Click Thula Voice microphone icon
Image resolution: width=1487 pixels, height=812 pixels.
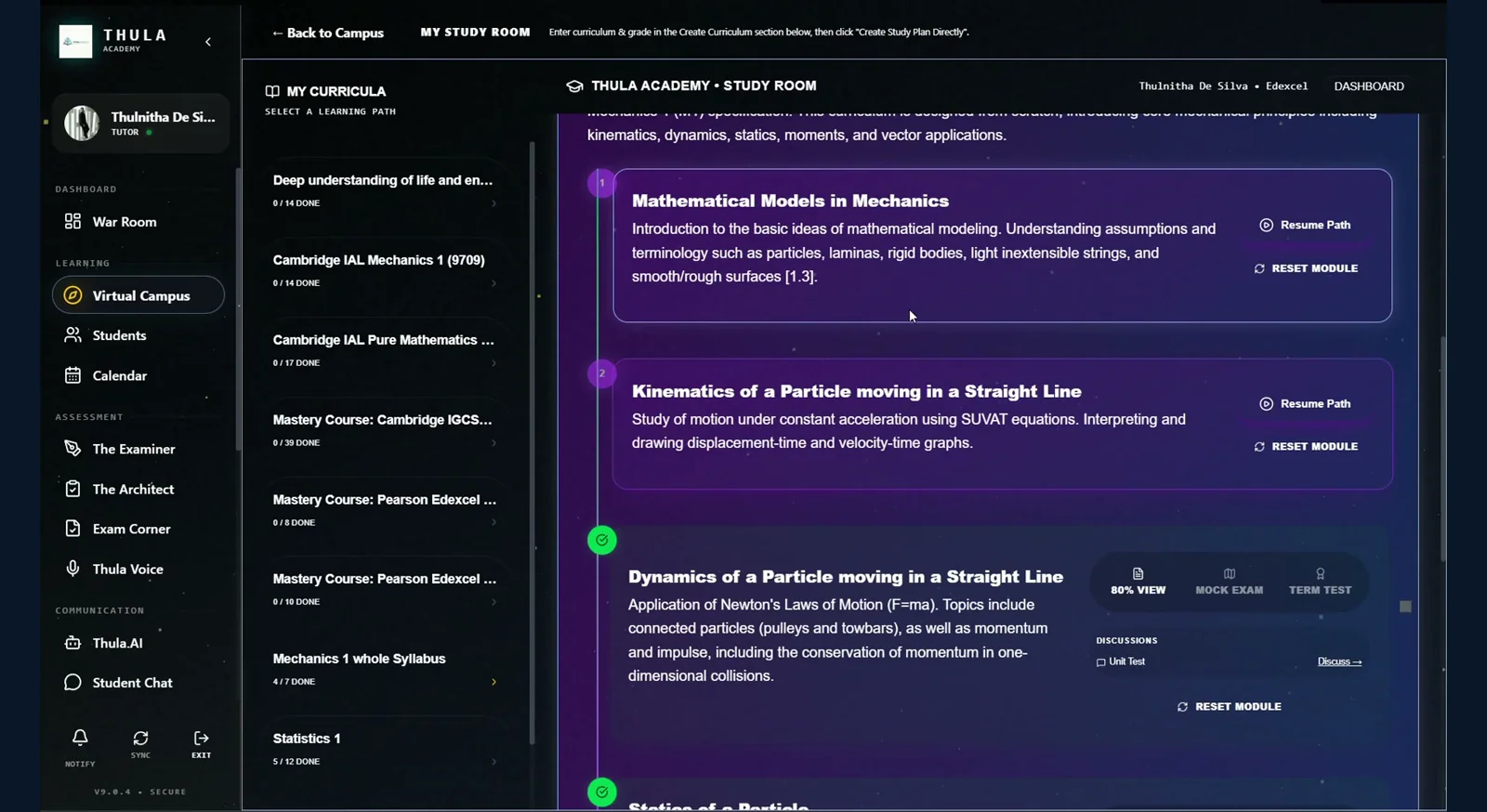tap(72, 569)
